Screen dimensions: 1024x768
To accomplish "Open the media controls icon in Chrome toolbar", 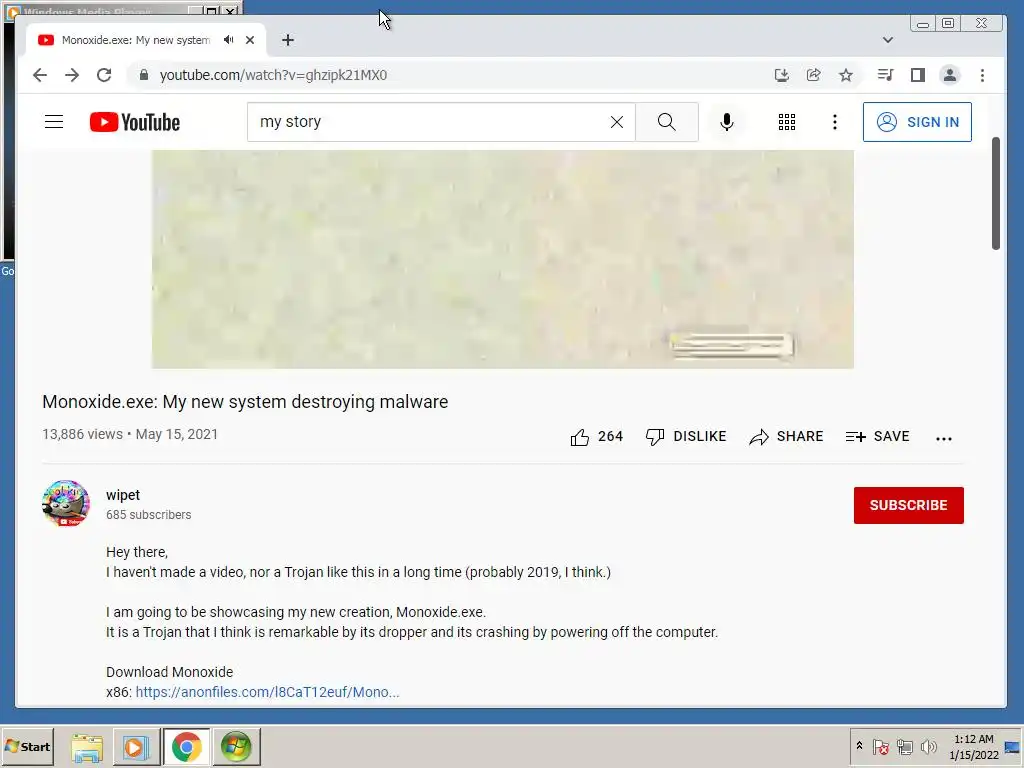I will click(886, 75).
